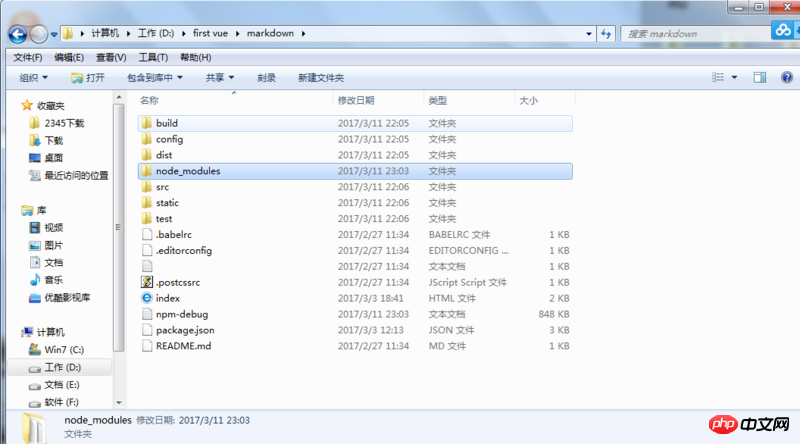The image size is (800, 444).
Task: Change view with the view mode icon
Action: (x=718, y=77)
